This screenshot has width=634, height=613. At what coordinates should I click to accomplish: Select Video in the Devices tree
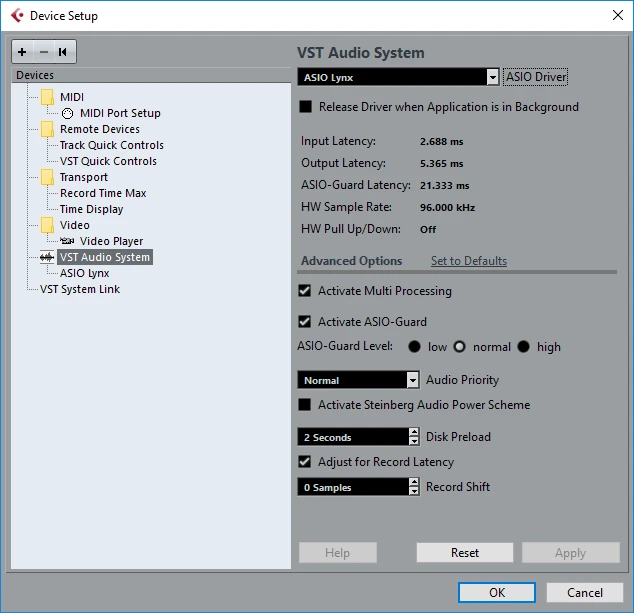(x=75, y=225)
